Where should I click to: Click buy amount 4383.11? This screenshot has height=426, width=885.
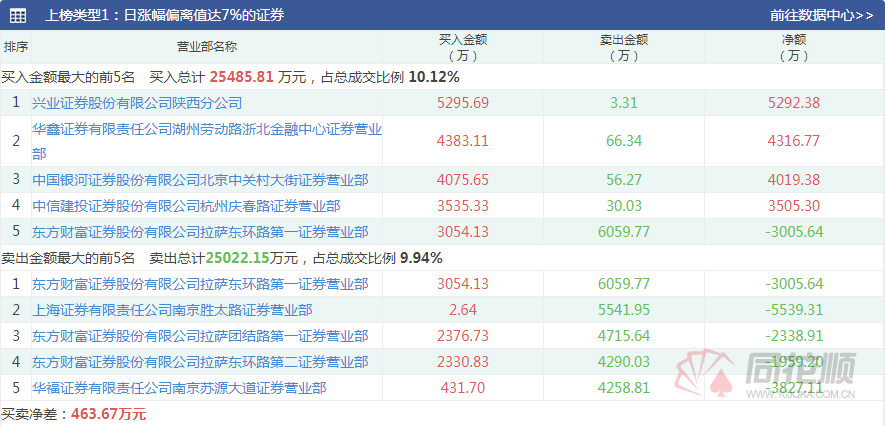(x=463, y=141)
